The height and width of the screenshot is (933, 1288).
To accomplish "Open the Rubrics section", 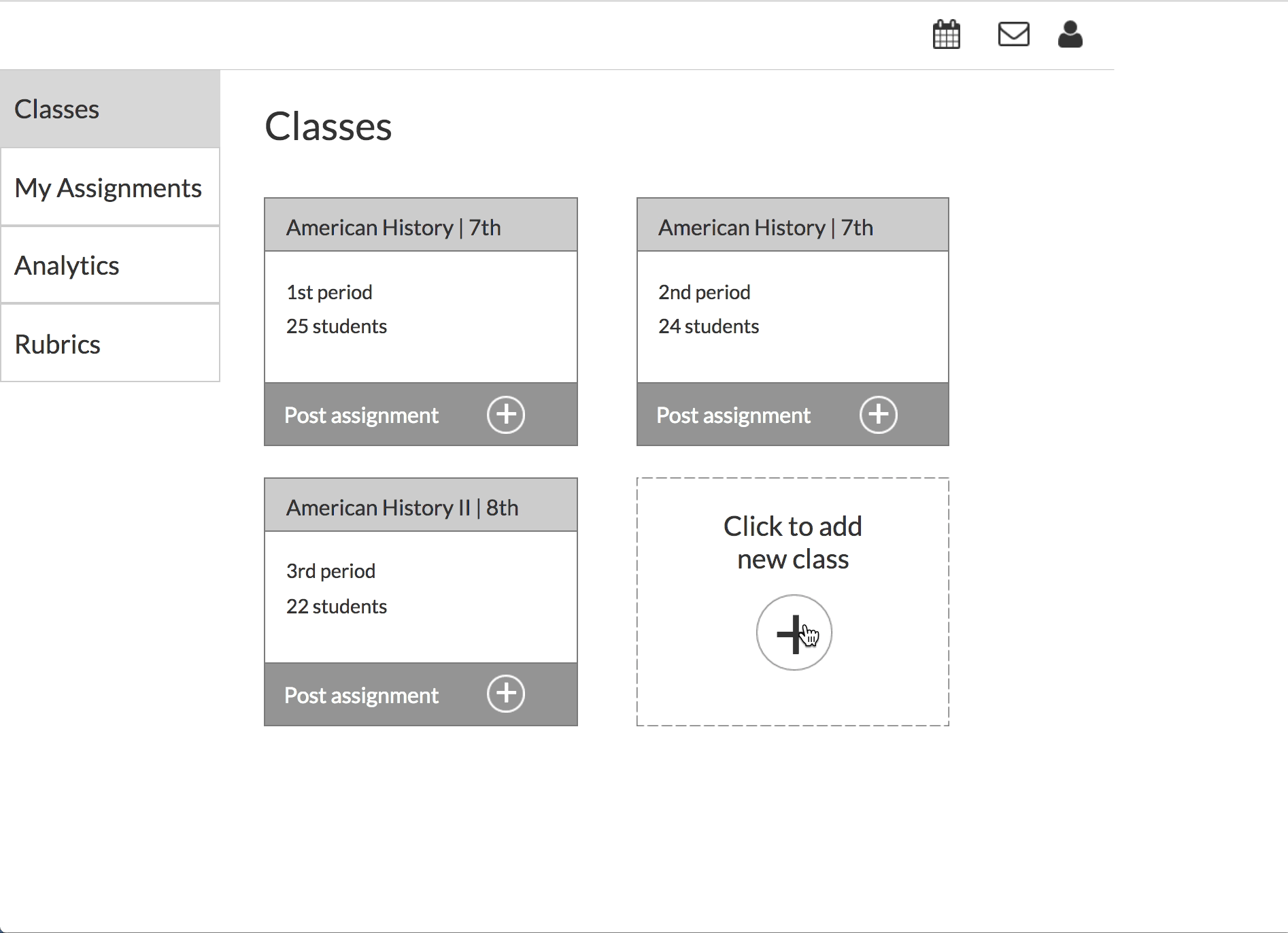I will click(x=57, y=344).
